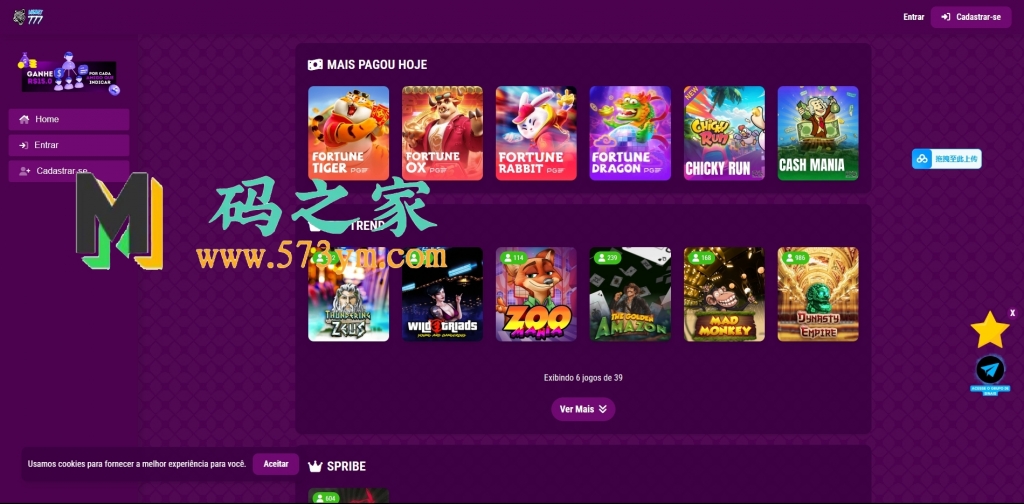This screenshot has height=504, width=1024.
Task: Click the referral bonus banner
Action: (69, 74)
